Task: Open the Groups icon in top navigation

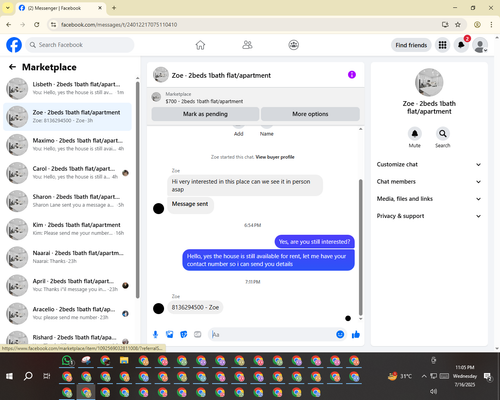Action: 293,45
